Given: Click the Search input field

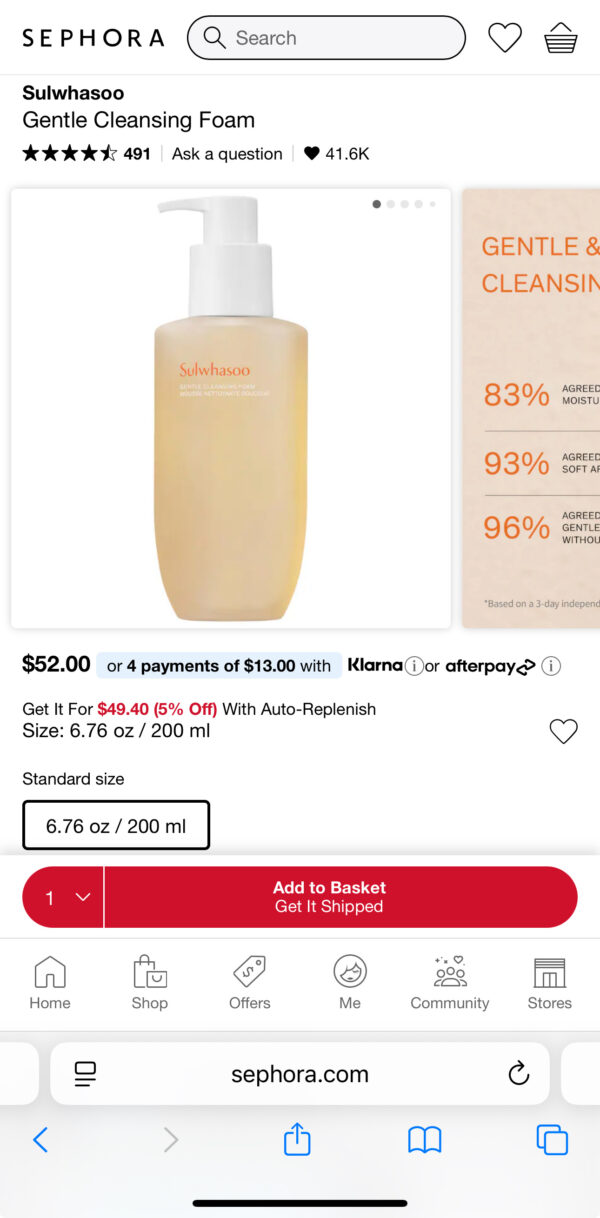Looking at the screenshot, I should (x=326, y=38).
